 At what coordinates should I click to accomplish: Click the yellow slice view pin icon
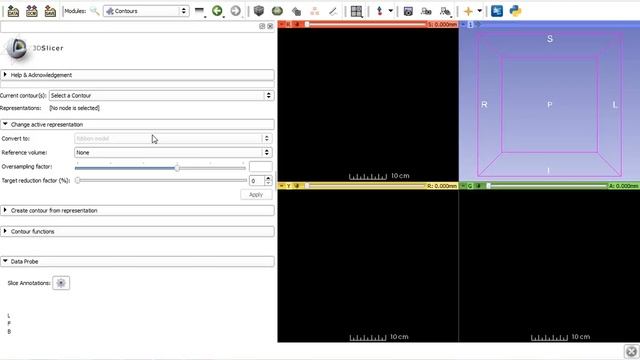pos(281,186)
